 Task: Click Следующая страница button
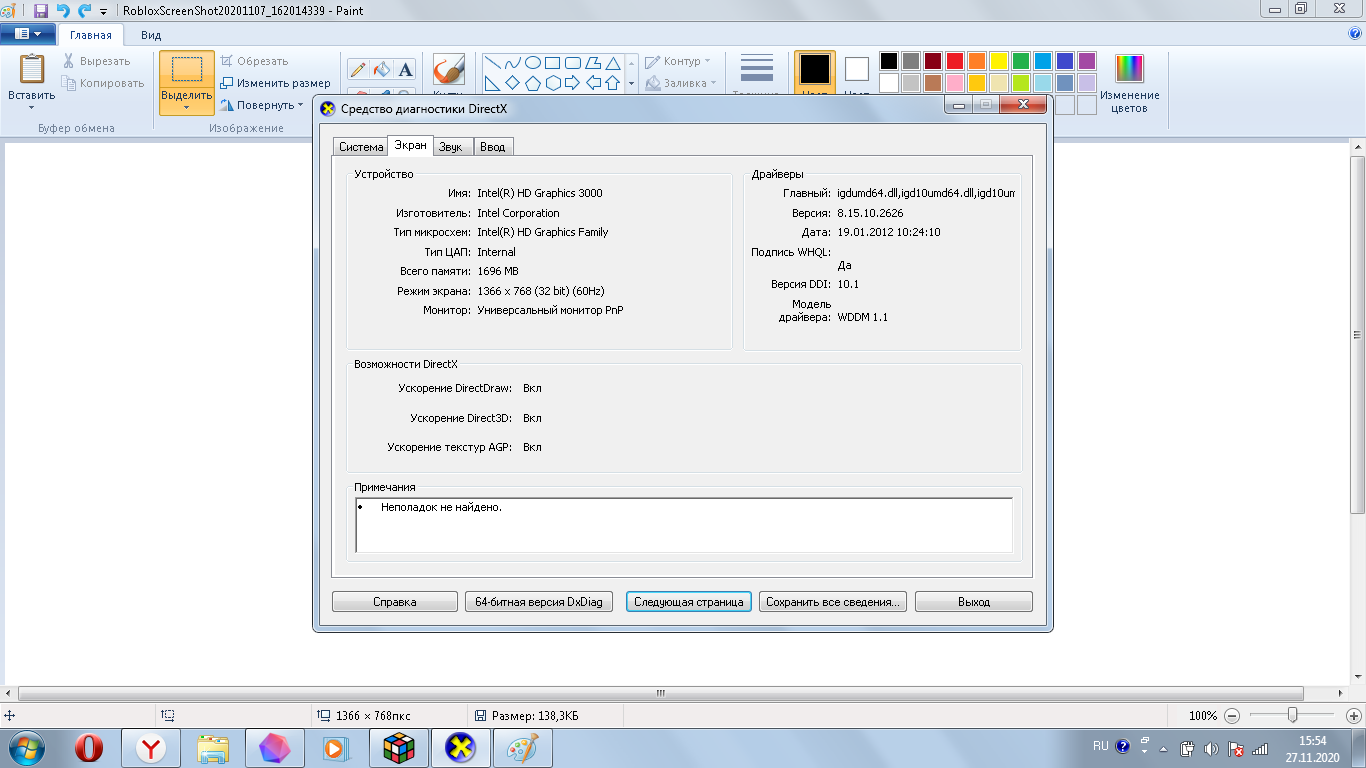689,602
